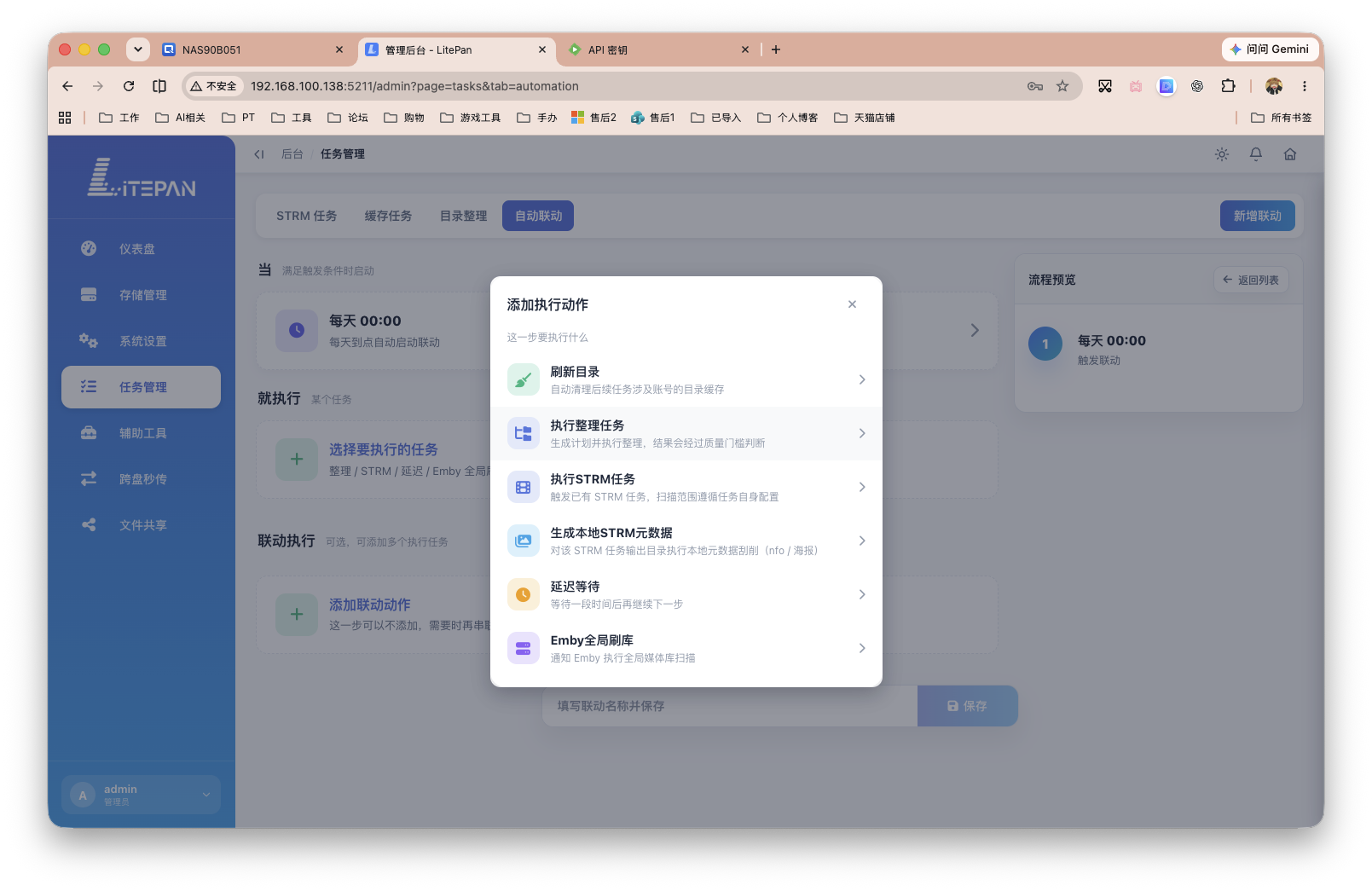Open a new browser tab
1372x891 pixels.
point(776,50)
